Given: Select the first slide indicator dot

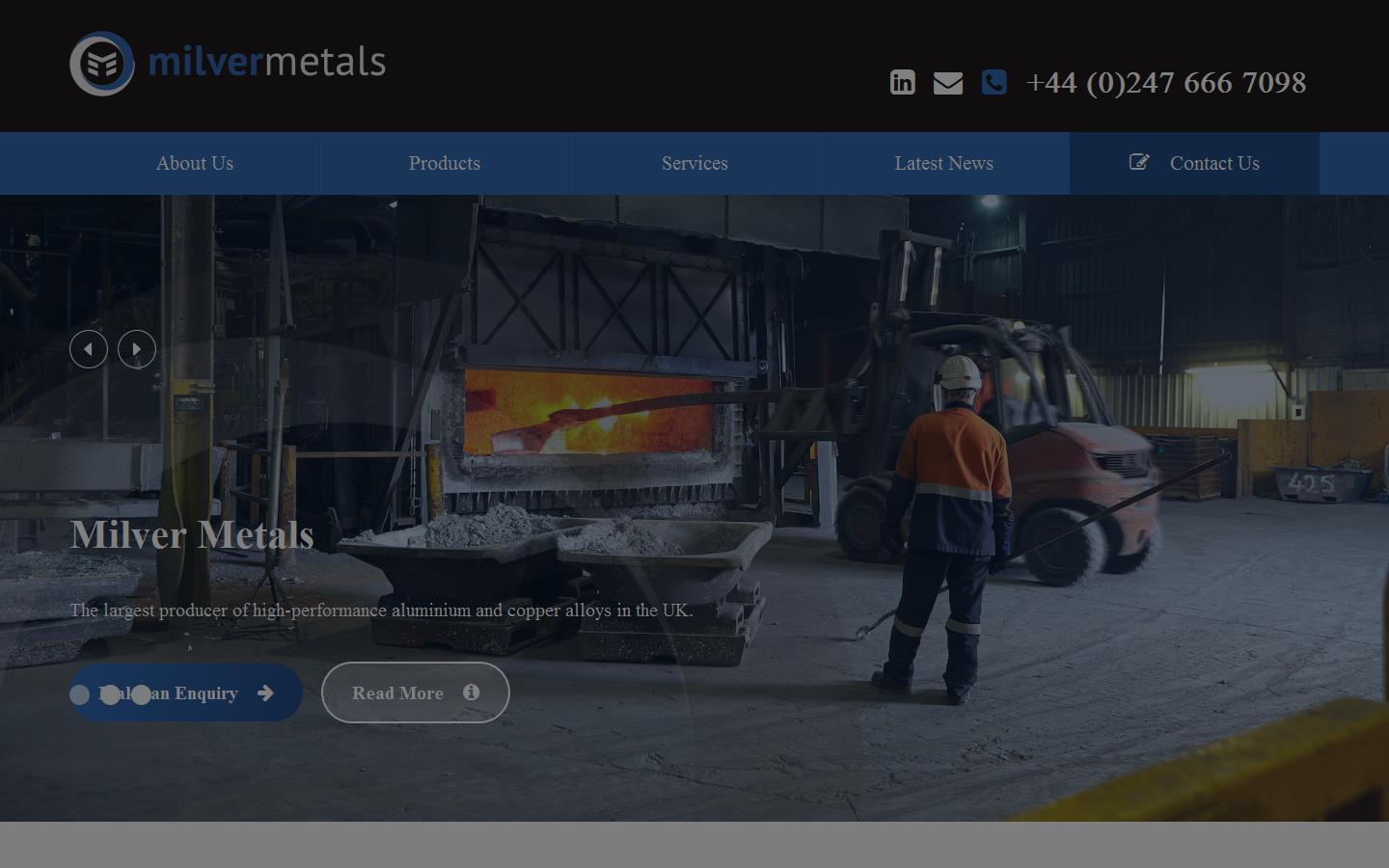Looking at the screenshot, I should [x=79, y=694].
